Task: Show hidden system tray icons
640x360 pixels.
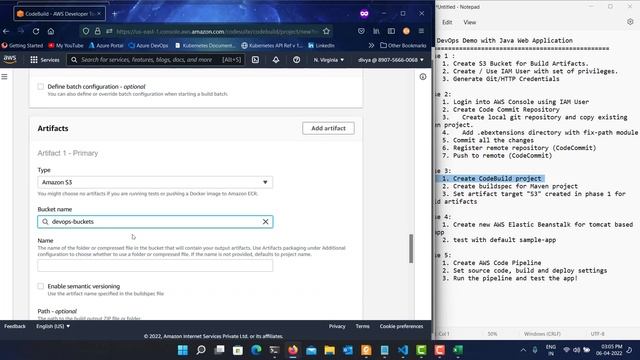Action: tap(523, 350)
